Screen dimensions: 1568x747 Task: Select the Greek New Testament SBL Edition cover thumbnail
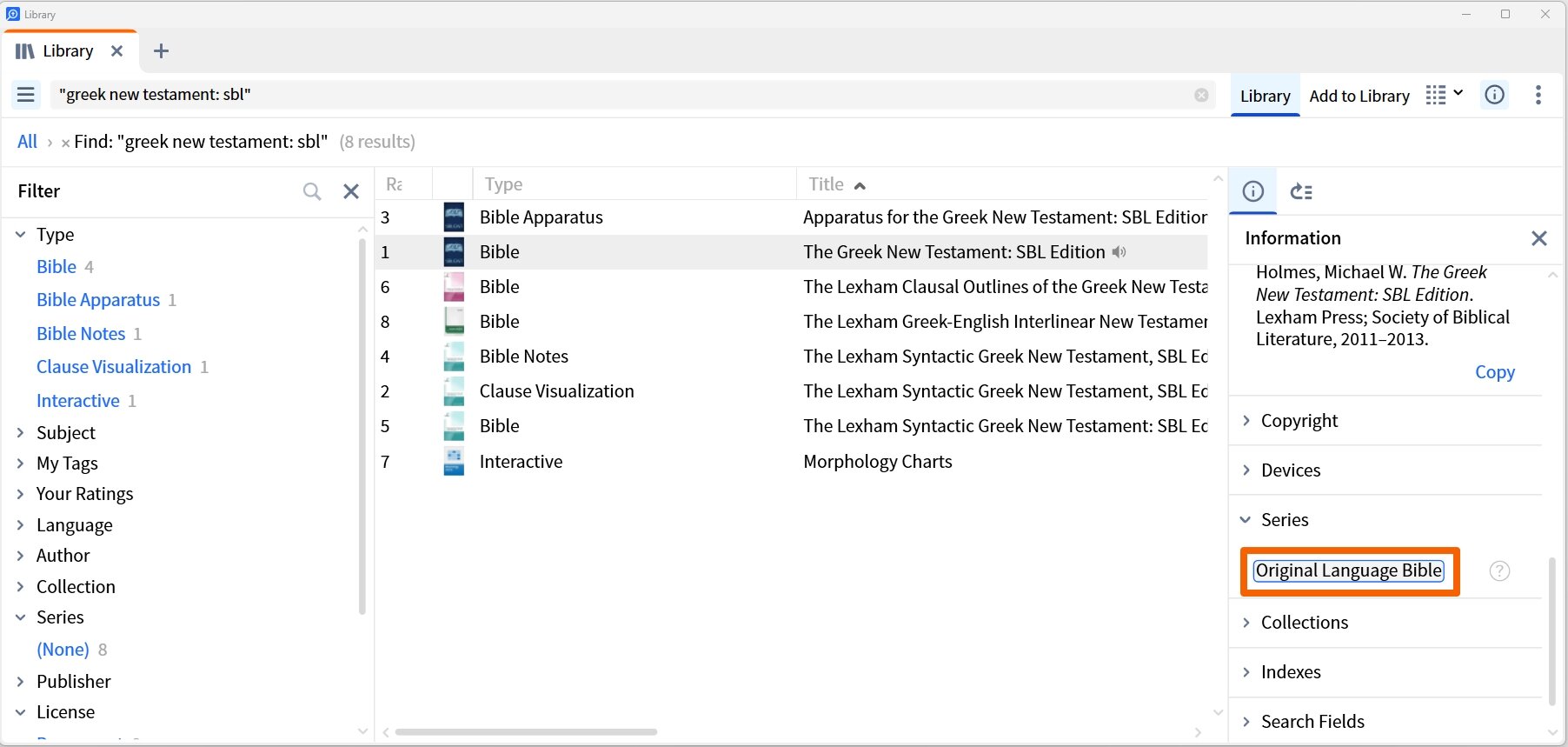click(454, 252)
